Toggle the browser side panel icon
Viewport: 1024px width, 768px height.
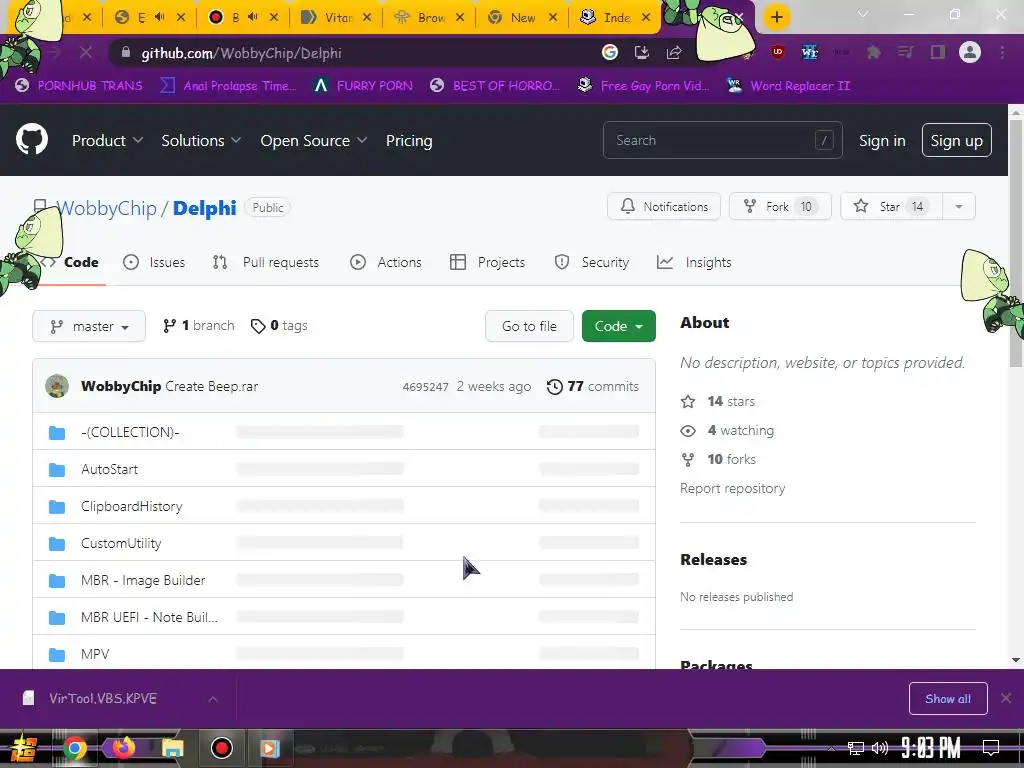[x=938, y=52]
